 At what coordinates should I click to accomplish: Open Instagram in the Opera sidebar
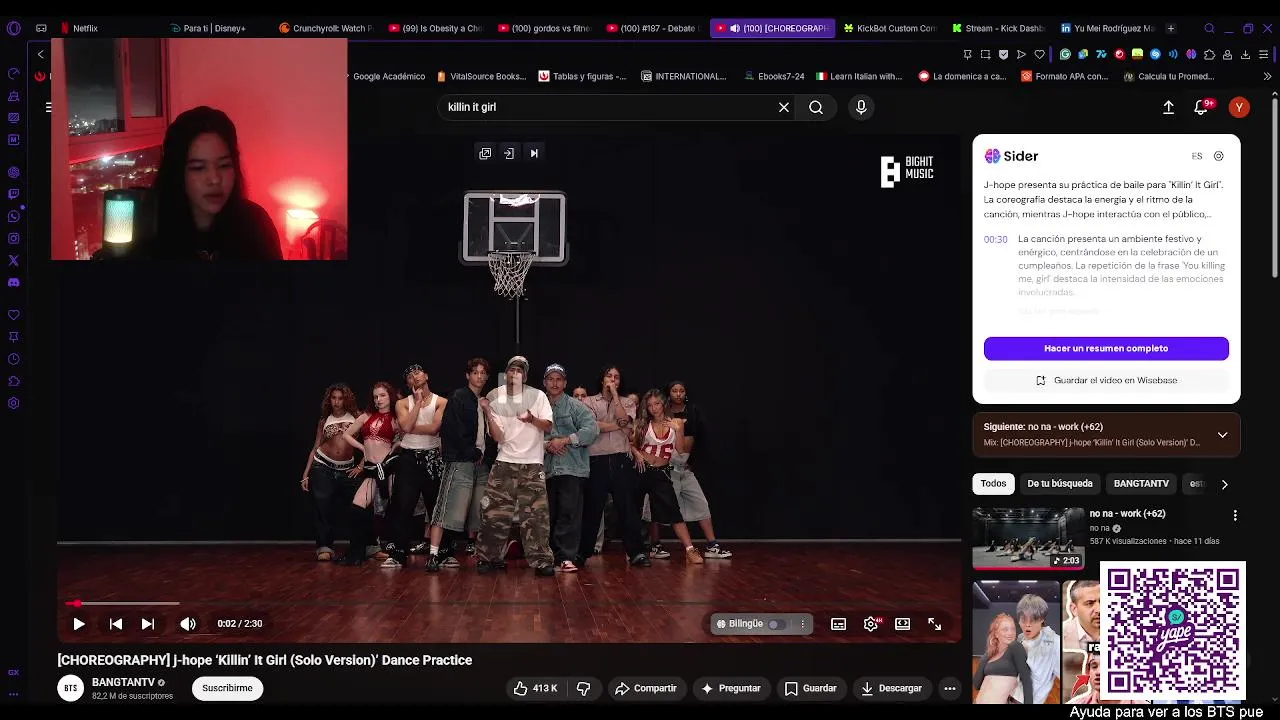(14, 238)
